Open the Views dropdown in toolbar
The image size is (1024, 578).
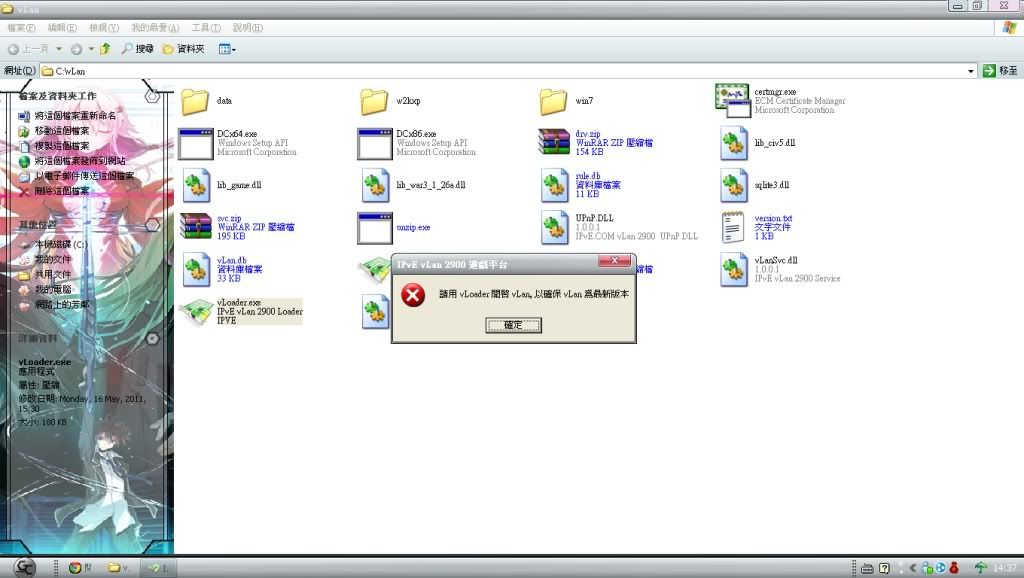click(227, 48)
